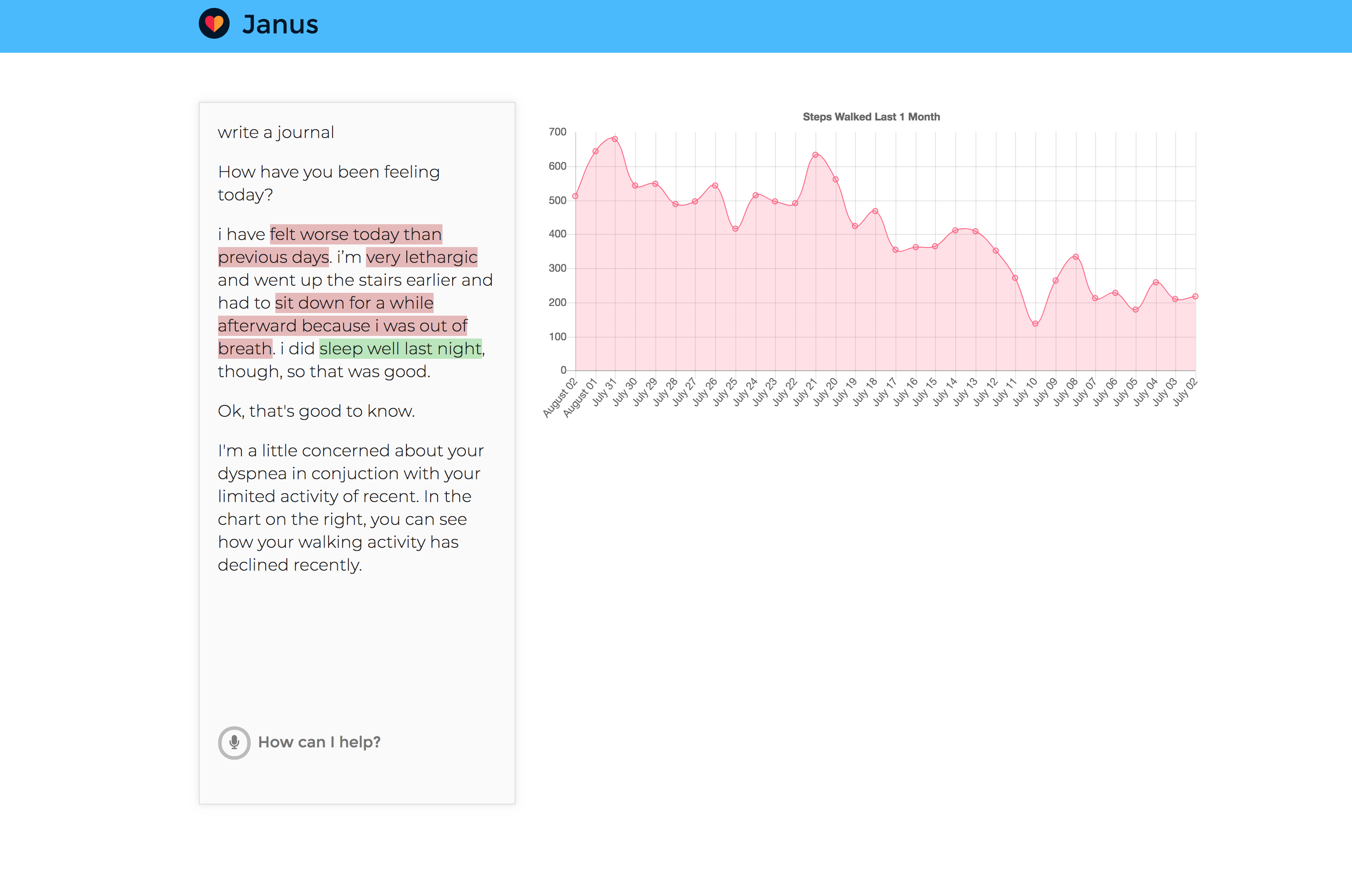This screenshot has width=1352, height=896.
Task: Click the July 02 last data point
Action: click(1195, 297)
